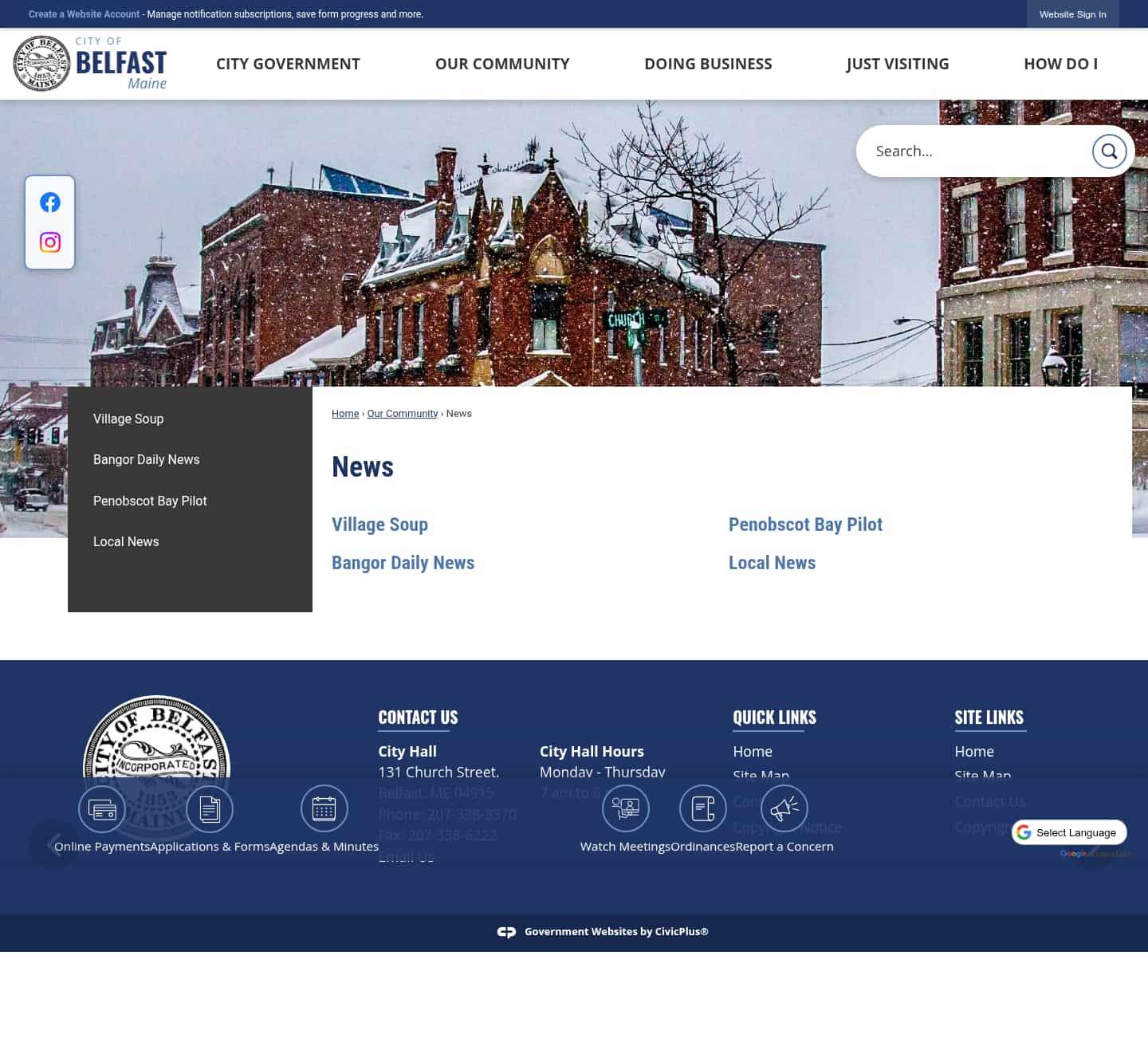
Task: Open the Our Community menu
Action: (x=502, y=64)
